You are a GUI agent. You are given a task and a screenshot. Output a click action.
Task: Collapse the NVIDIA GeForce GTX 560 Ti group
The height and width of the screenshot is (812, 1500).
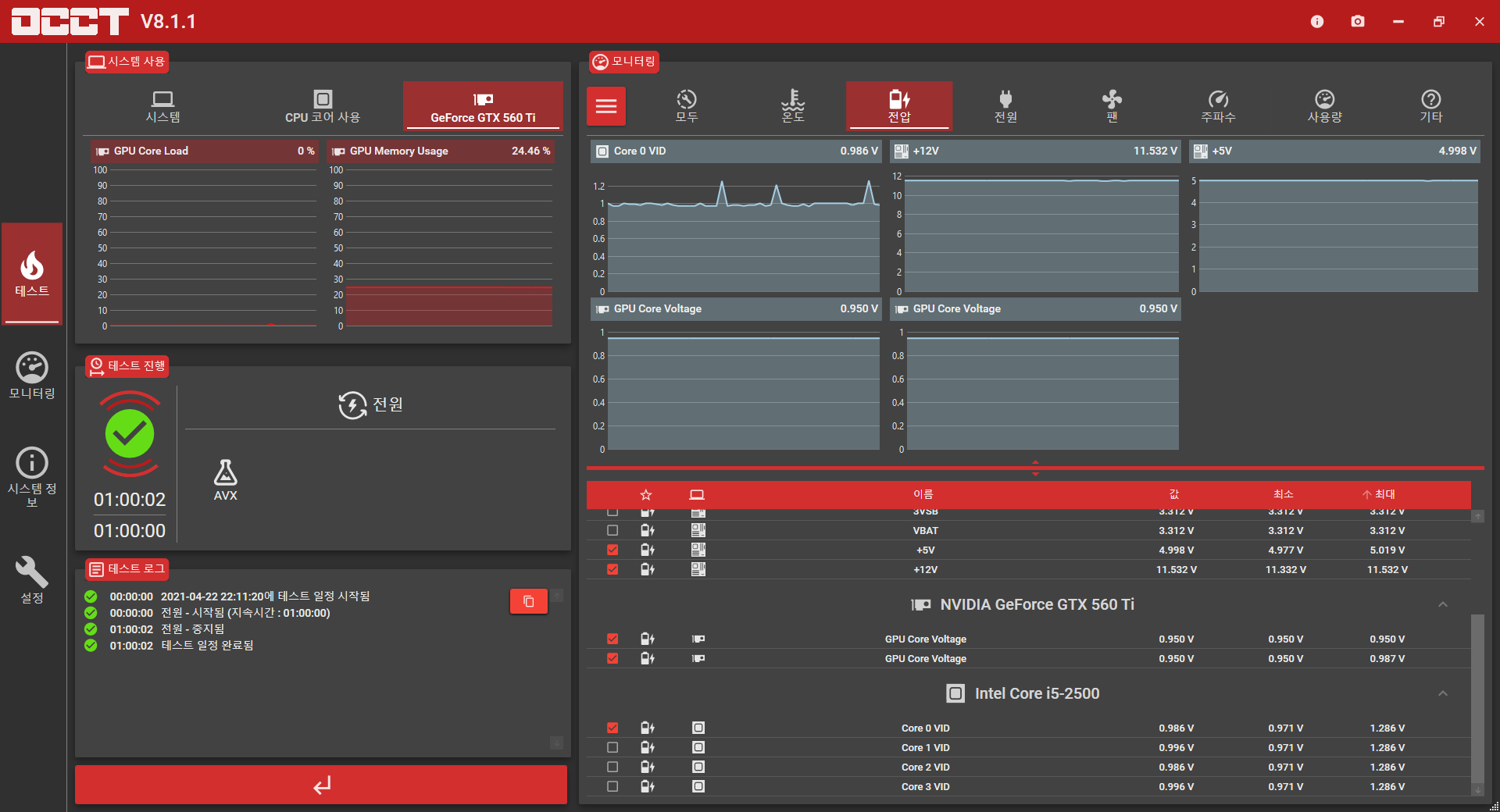[1443, 604]
